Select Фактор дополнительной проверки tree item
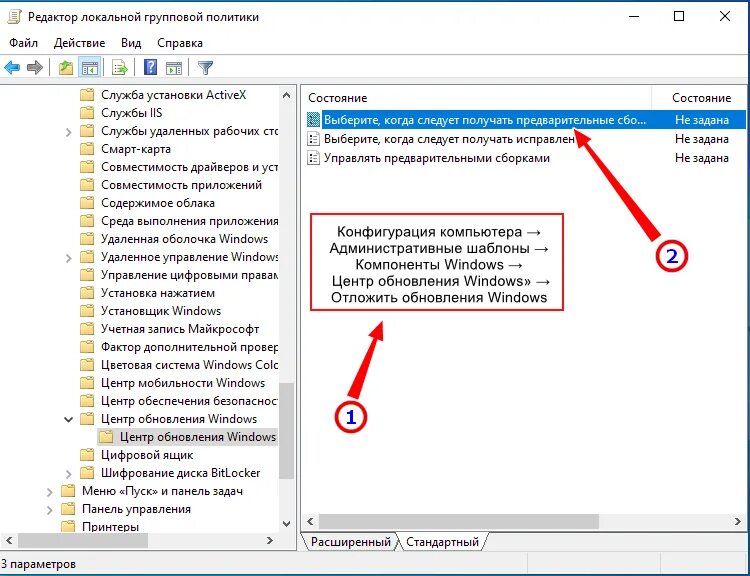This screenshot has width=750, height=576. [189, 347]
